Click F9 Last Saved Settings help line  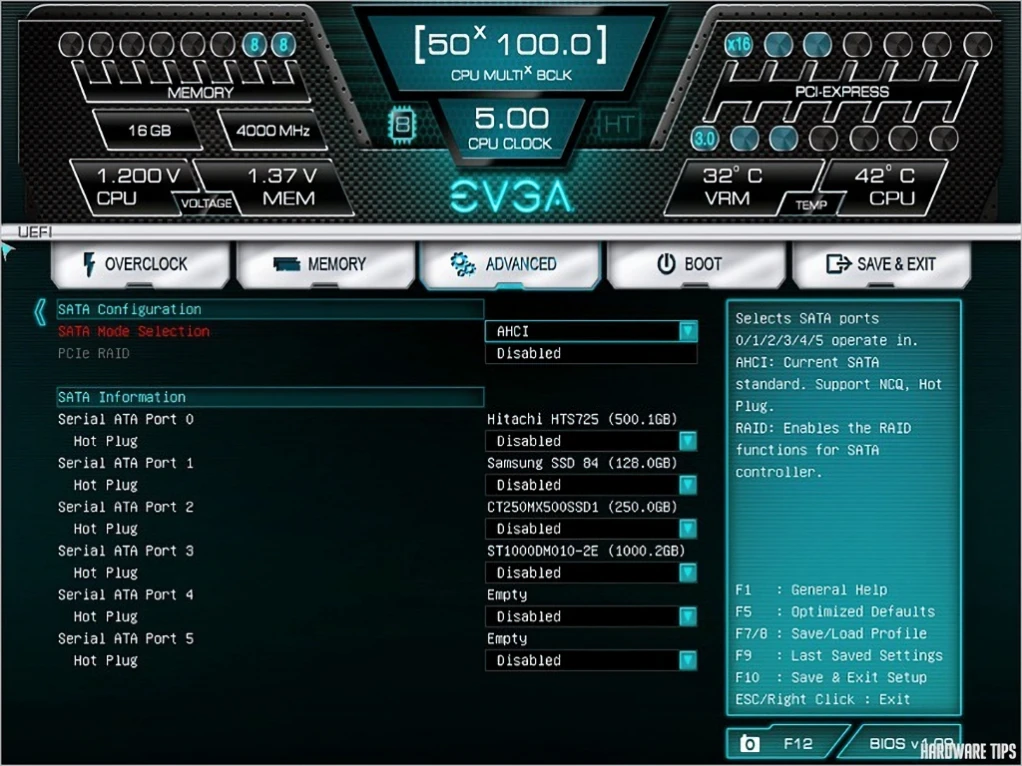839,655
